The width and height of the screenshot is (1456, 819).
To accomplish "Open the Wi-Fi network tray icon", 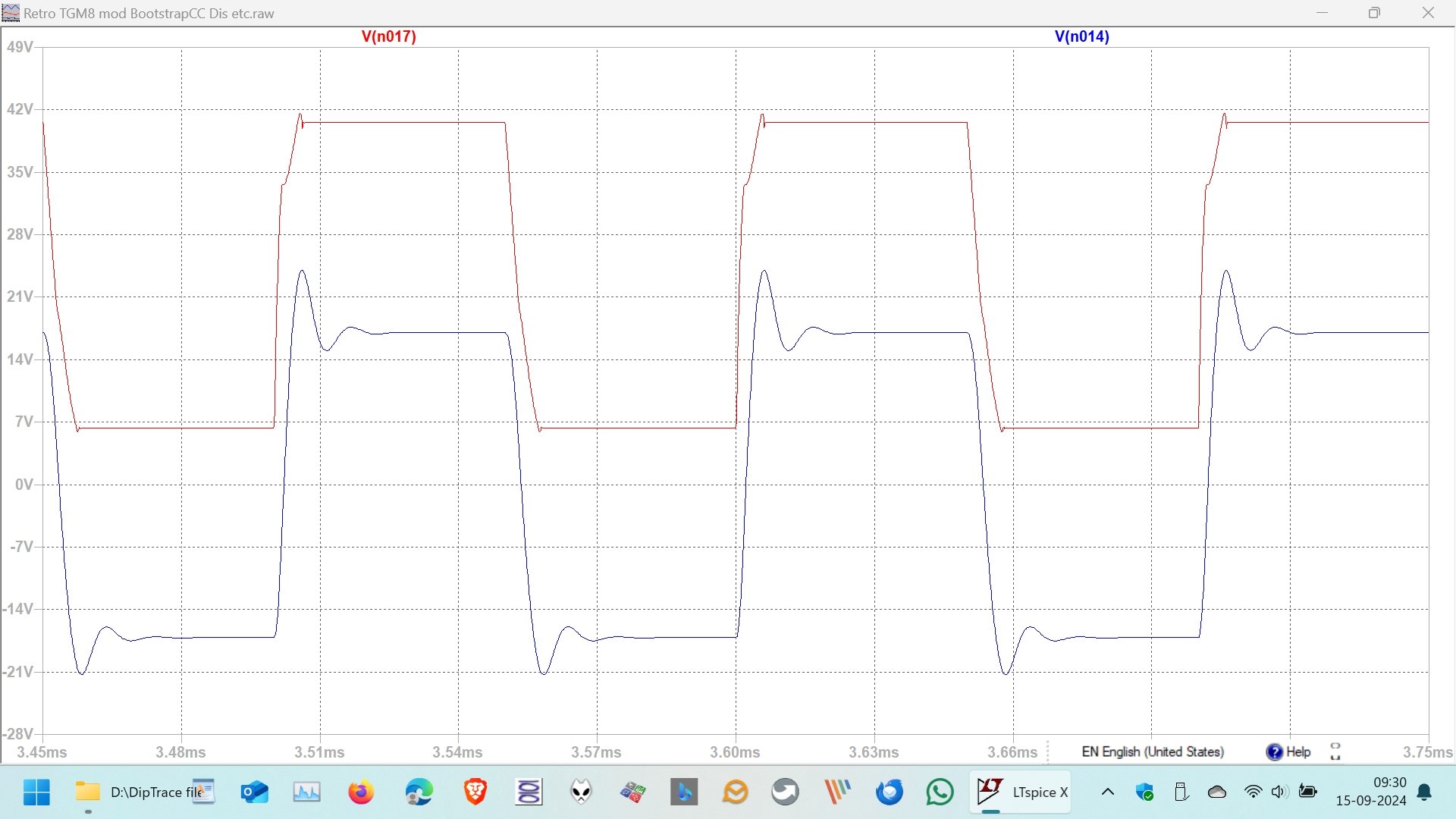I will pyautogui.click(x=1253, y=792).
